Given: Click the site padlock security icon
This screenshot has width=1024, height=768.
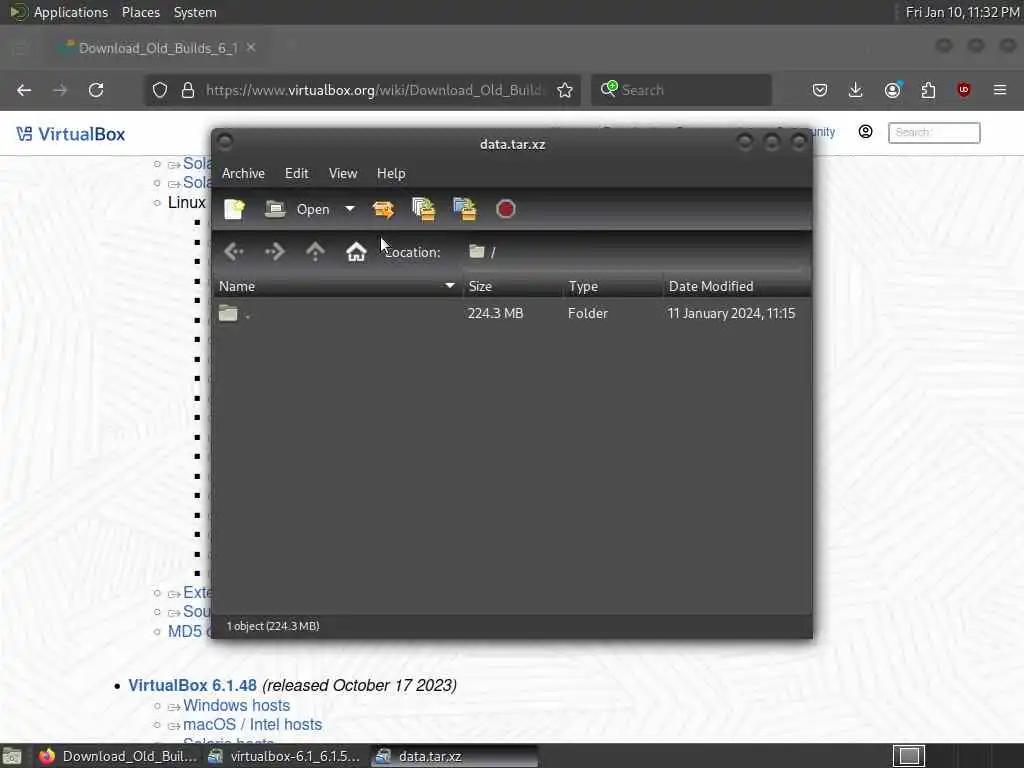Looking at the screenshot, I should coord(188,90).
